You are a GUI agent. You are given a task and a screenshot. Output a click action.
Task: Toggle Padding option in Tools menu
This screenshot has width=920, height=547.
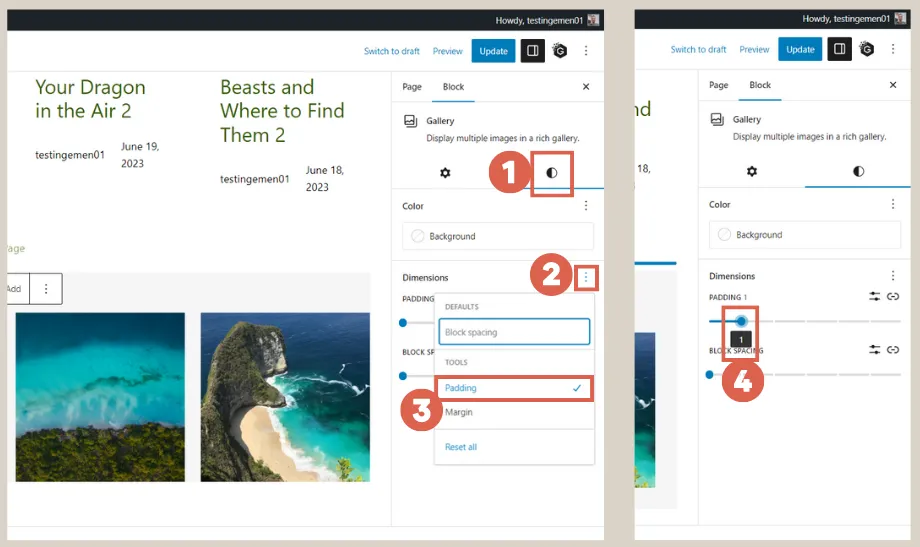click(514, 388)
